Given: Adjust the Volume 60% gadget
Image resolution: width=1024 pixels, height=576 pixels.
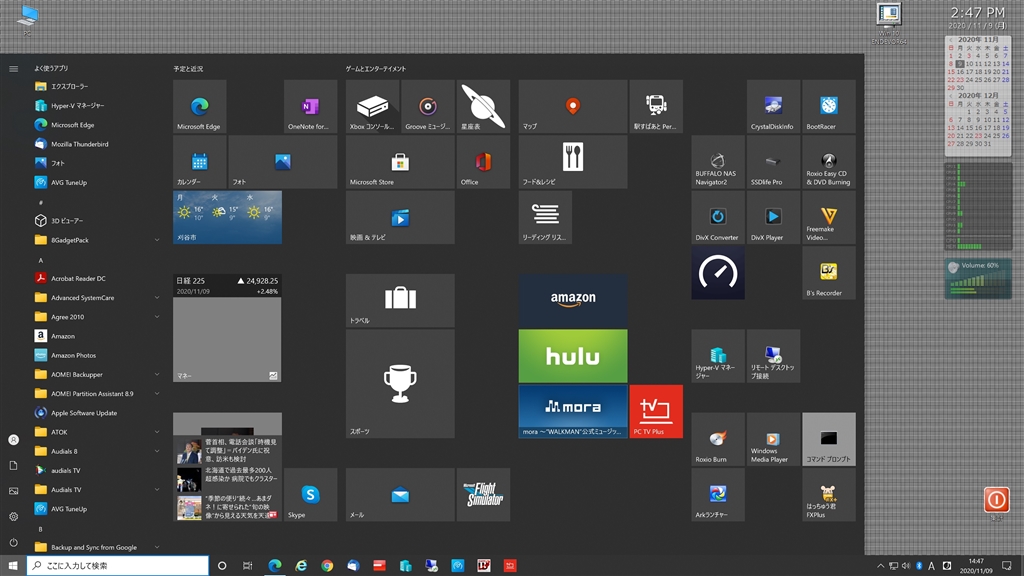Looking at the screenshot, I should click(978, 279).
